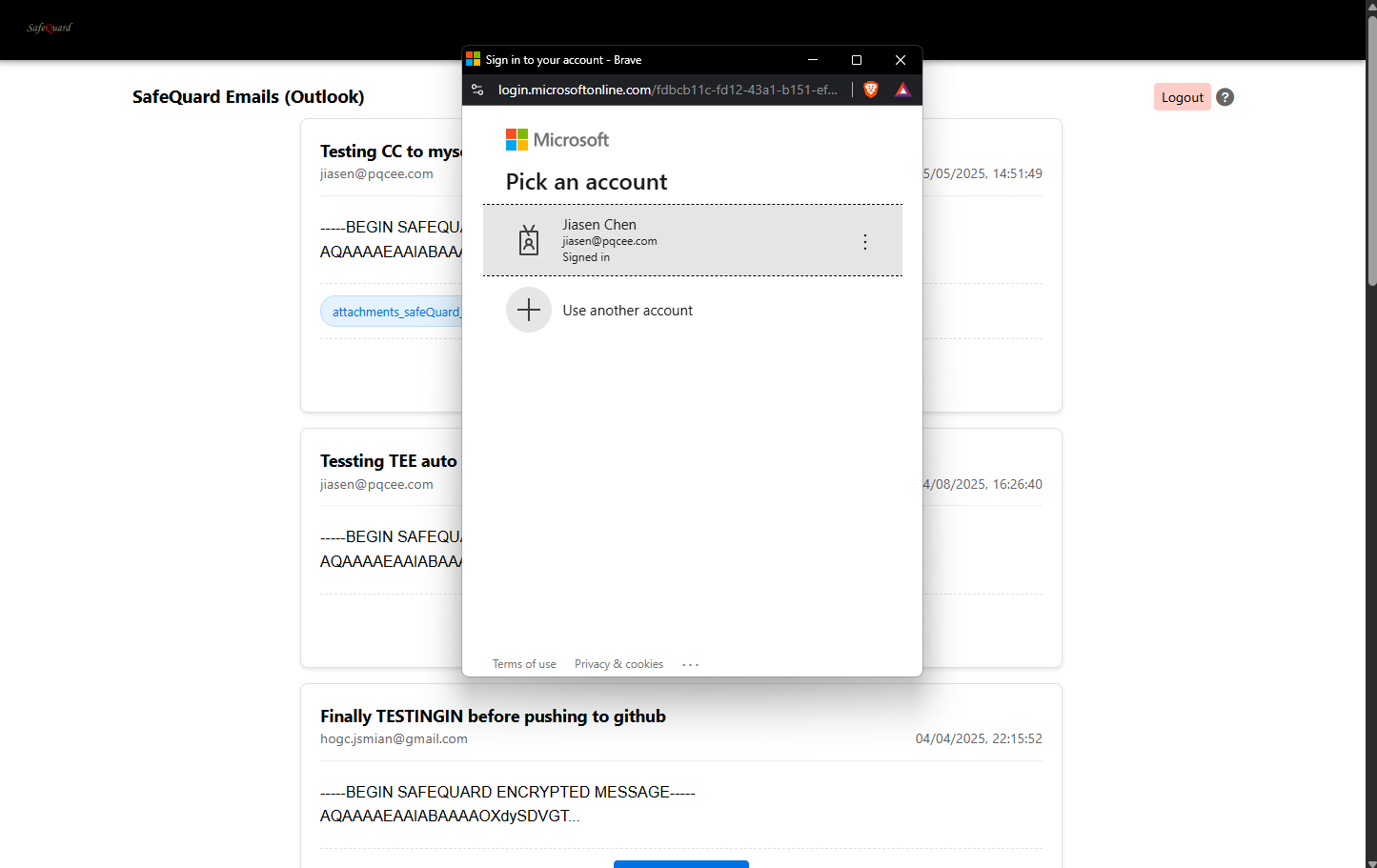
Task: Click the SafeQuard Emails (Outlook) heading
Action: pyautogui.click(x=248, y=97)
